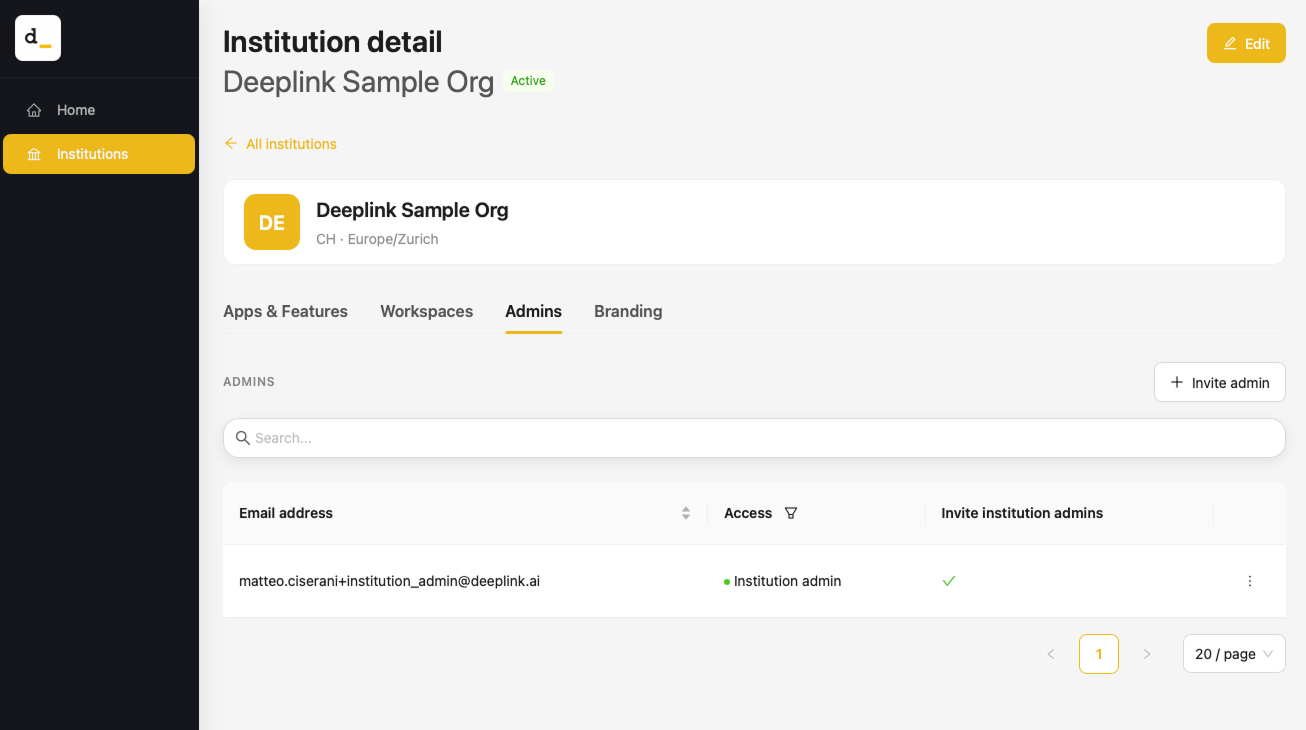Click the Invite admin button
The width and height of the screenshot is (1306, 730).
[x=1219, y=382]
